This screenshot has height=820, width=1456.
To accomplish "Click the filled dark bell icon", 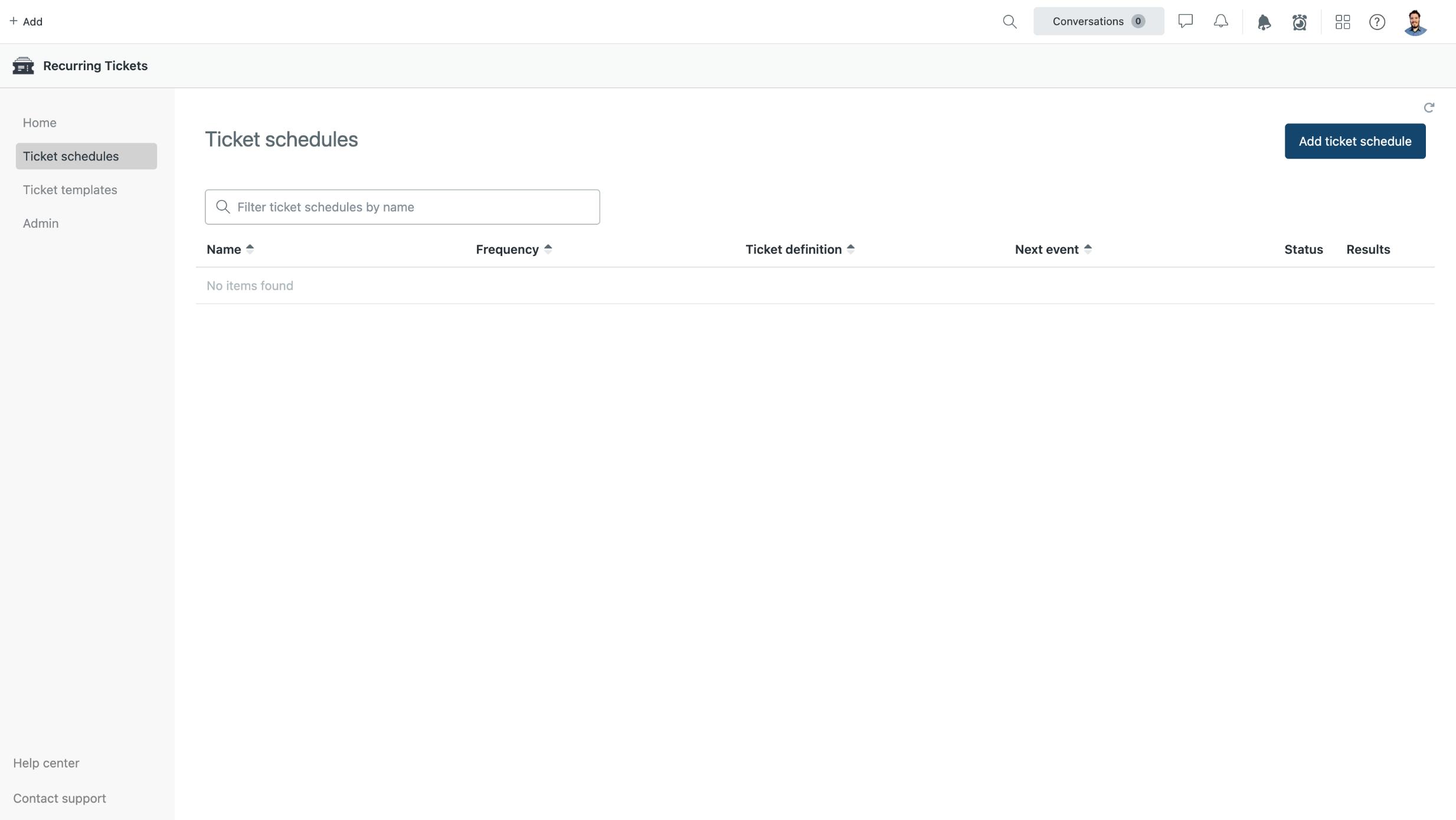I will 1264,22.
